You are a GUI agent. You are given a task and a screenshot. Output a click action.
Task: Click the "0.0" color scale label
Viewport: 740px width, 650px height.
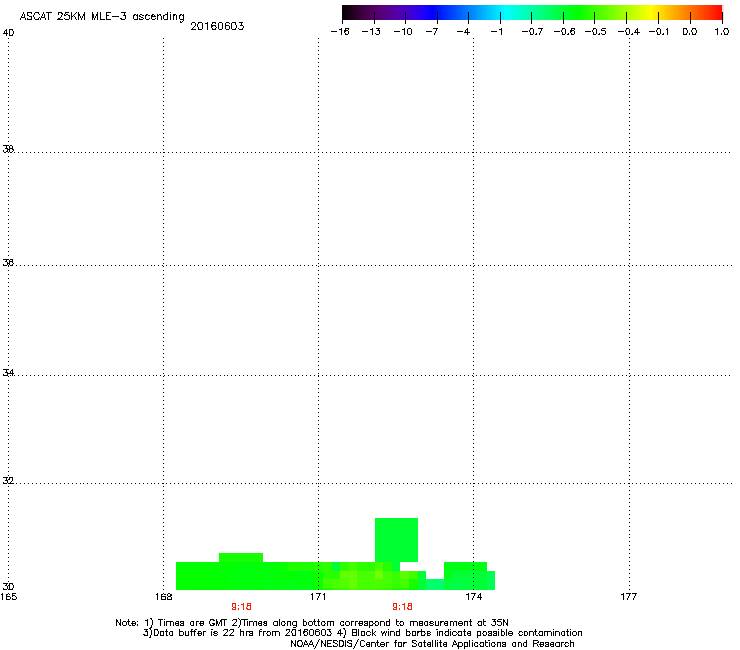[x=690, y=32]
